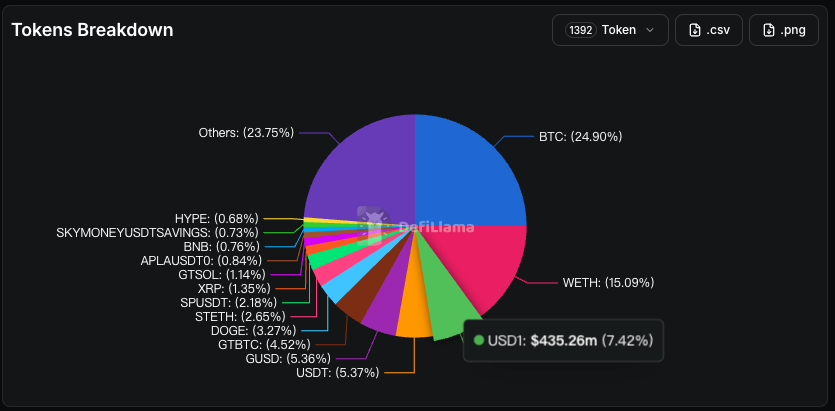This screenshot has height=411, width=835.
Task: Click the 1392 token count badge
Action: [x=582, y=30]
